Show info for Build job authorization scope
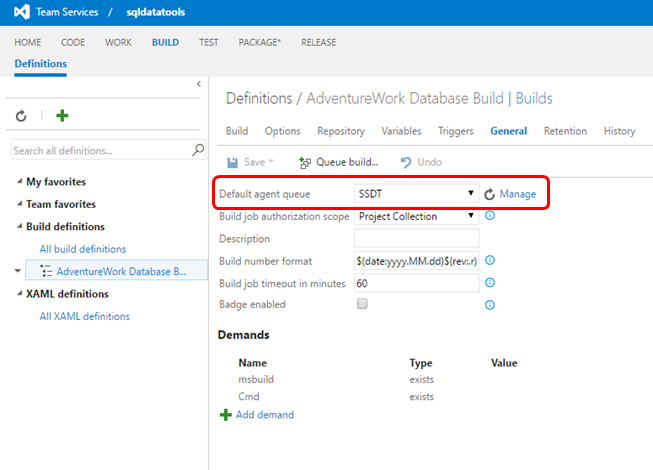This screenshot has width=653, height=470. coord(490,215)
